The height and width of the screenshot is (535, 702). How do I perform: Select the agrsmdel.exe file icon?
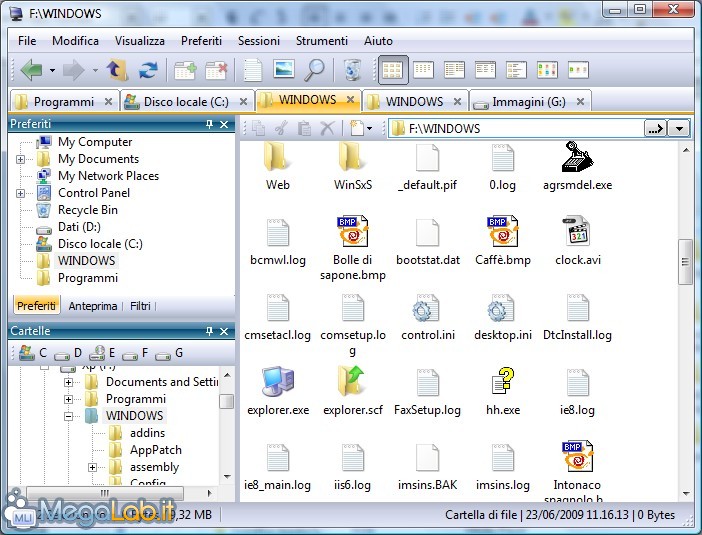[x=577, y=157]
